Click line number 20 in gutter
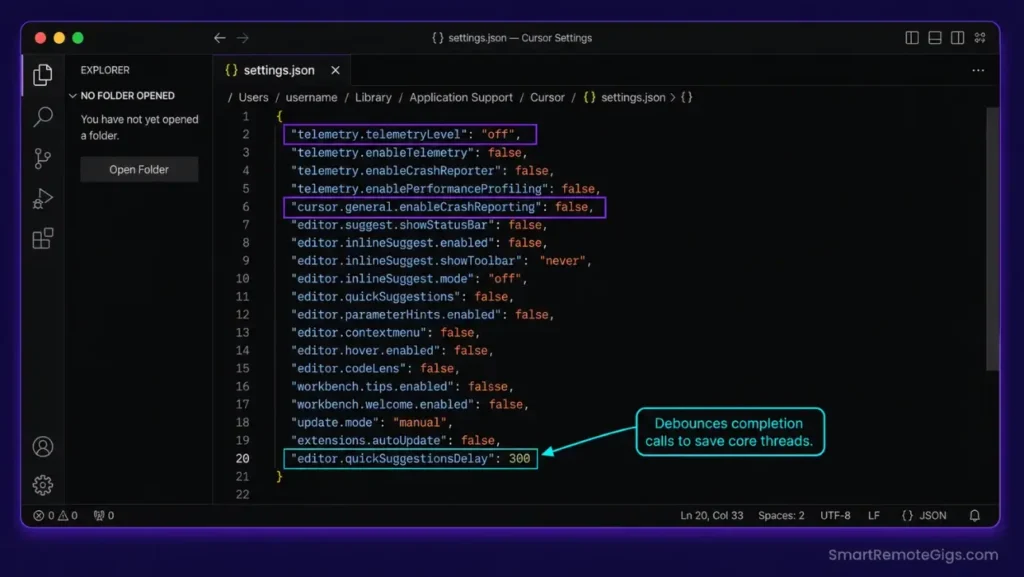 [x=242, y=459]
